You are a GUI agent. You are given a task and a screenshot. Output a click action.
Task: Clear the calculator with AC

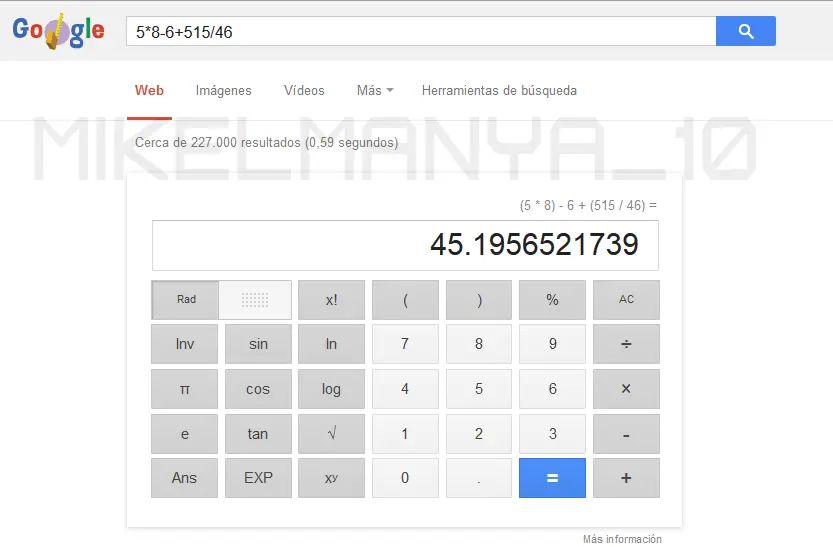tap(626, 300)
